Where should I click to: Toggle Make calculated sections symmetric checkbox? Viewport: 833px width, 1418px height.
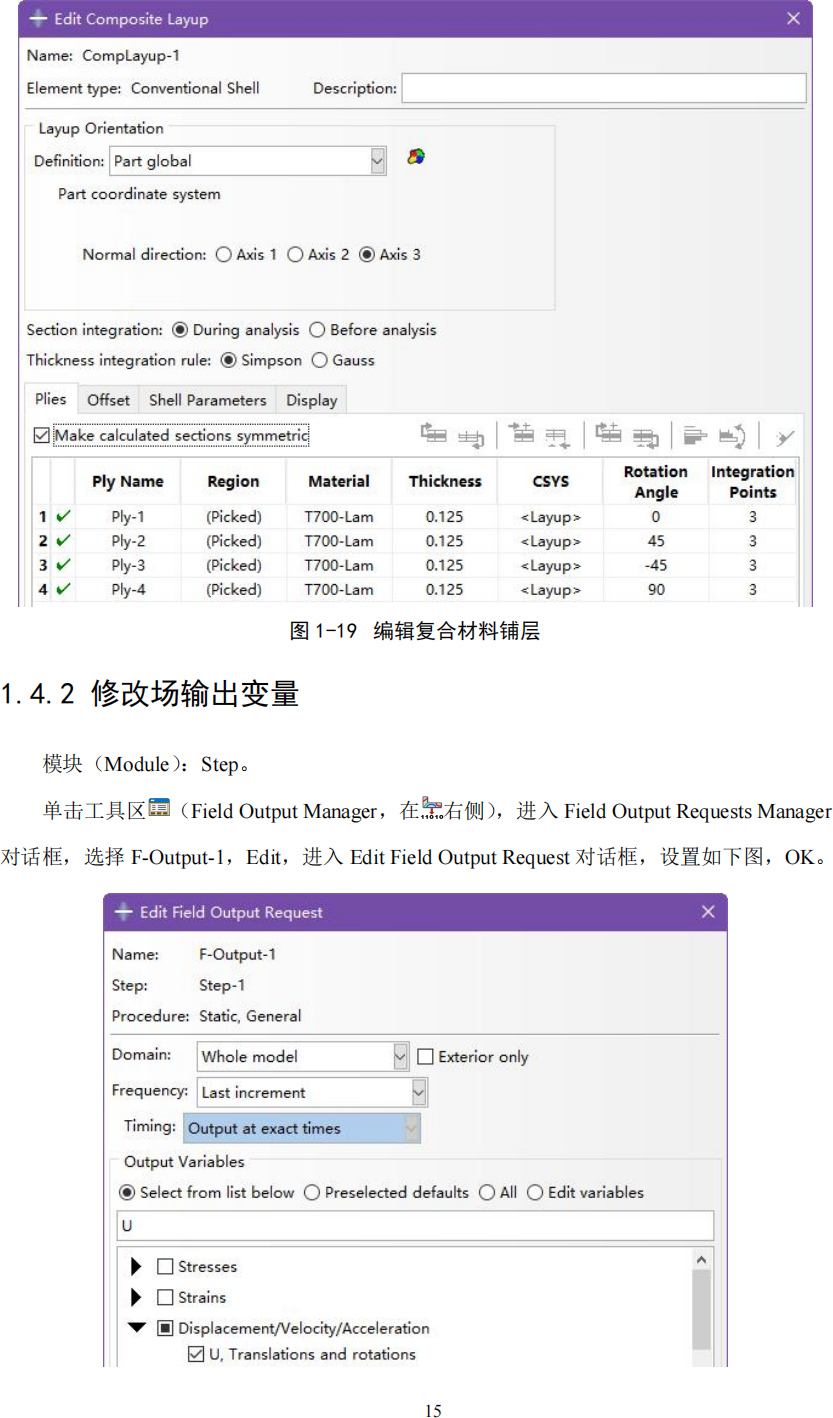click(41, 435)
